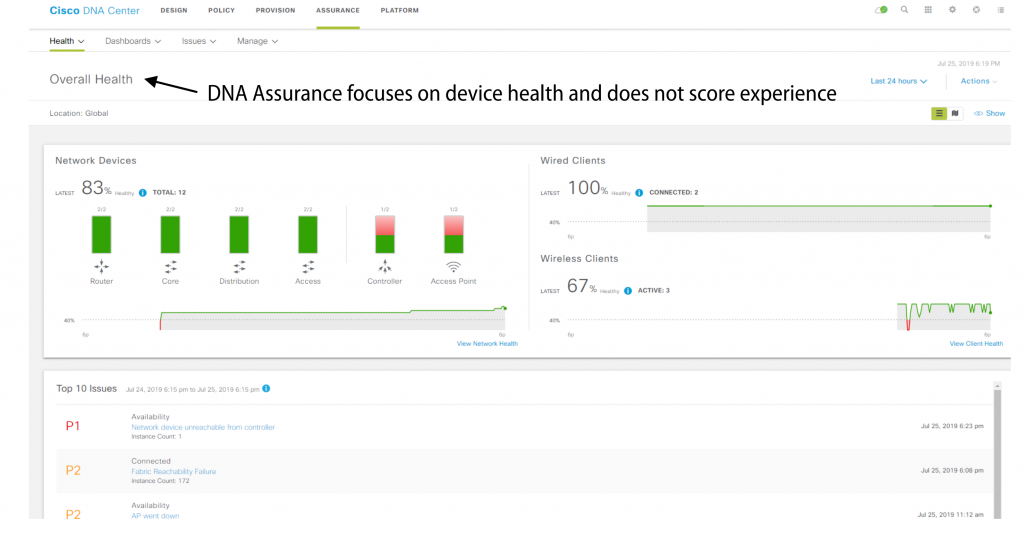
Task: Open View Network Health link
Action: [x=487, y=344]
